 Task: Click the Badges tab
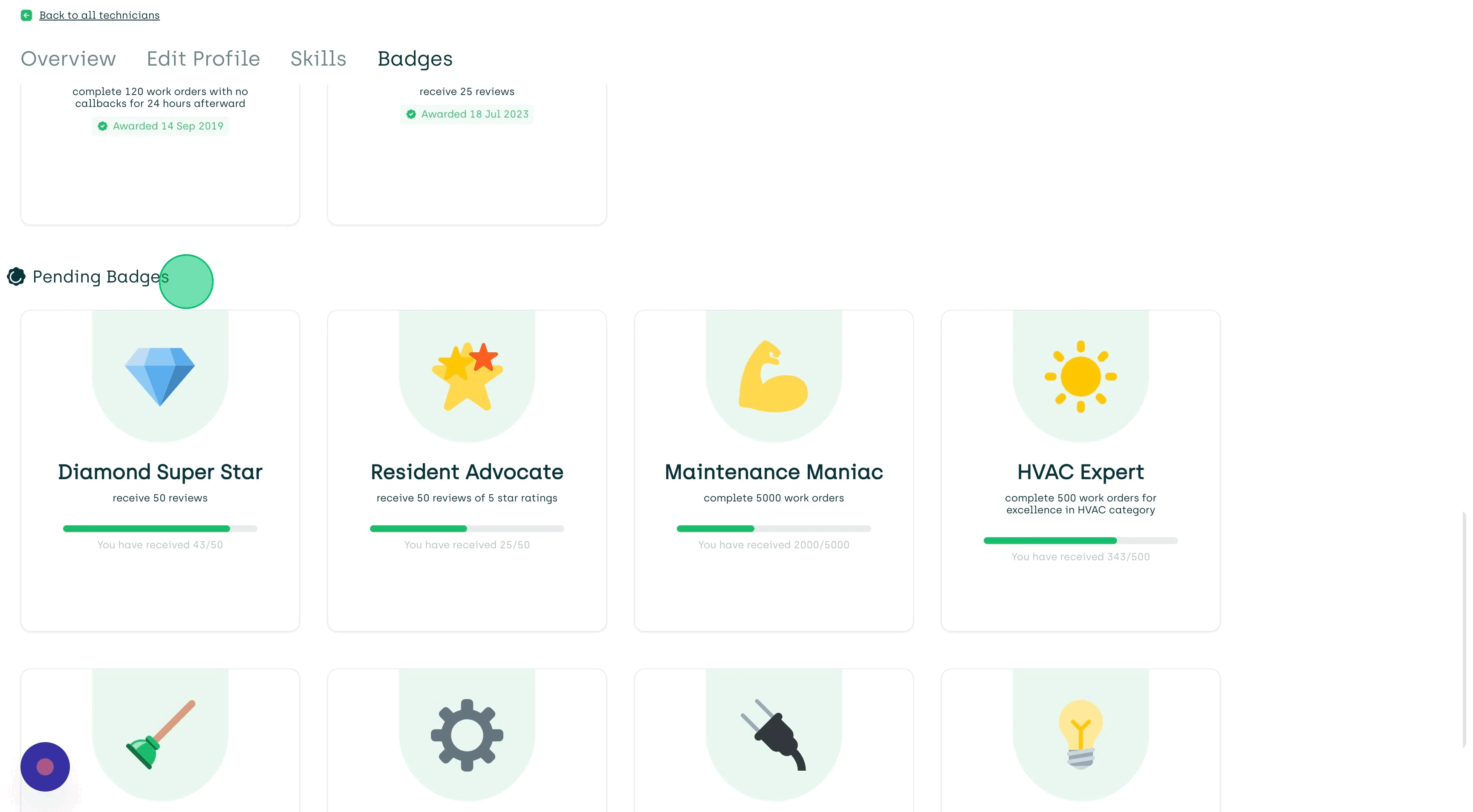click(x=415, y=58)
